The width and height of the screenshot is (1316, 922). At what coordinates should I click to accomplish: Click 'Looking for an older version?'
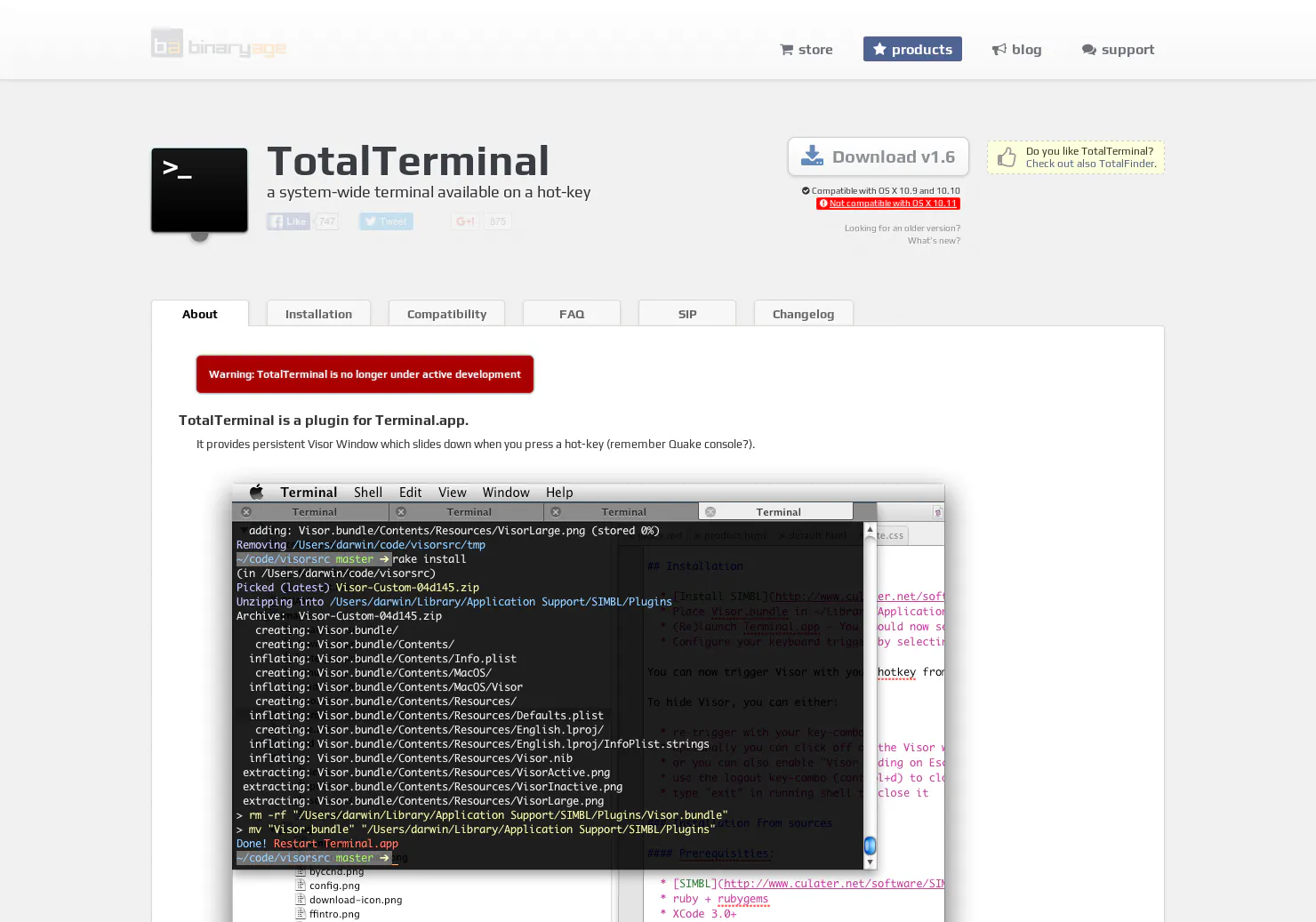[903, 228]
